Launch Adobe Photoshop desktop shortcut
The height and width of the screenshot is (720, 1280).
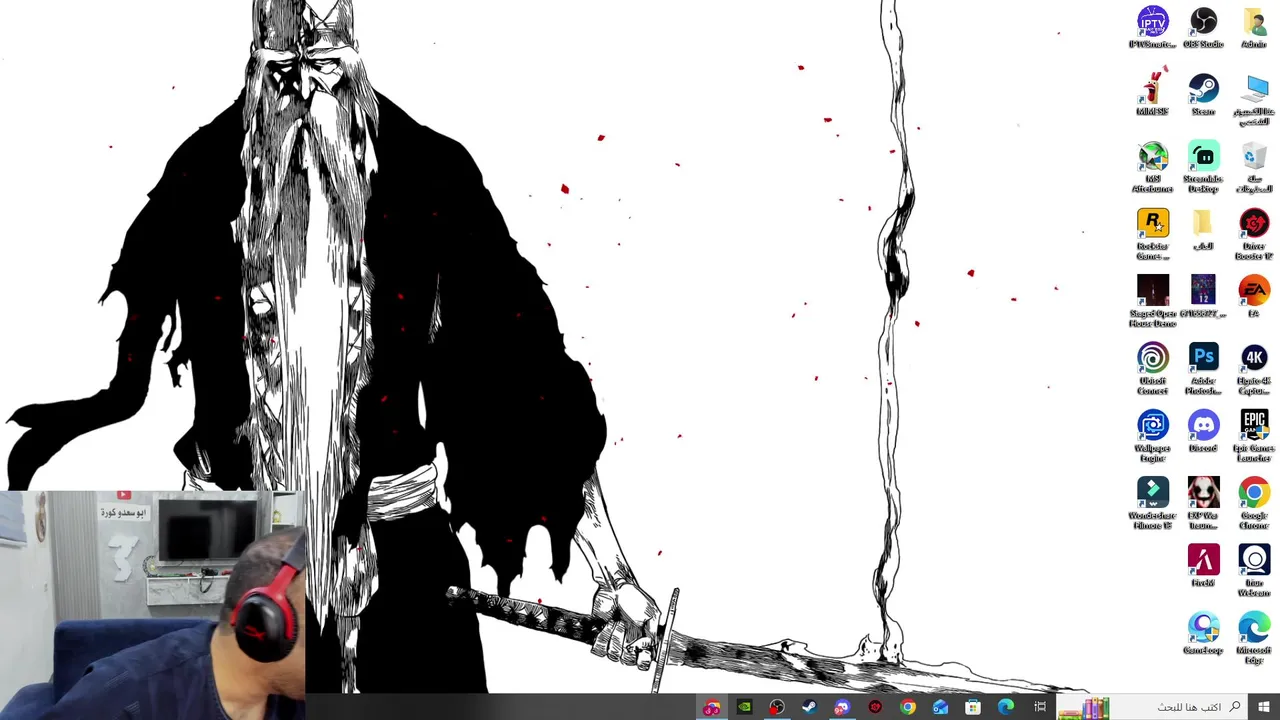pos(1203,368)
